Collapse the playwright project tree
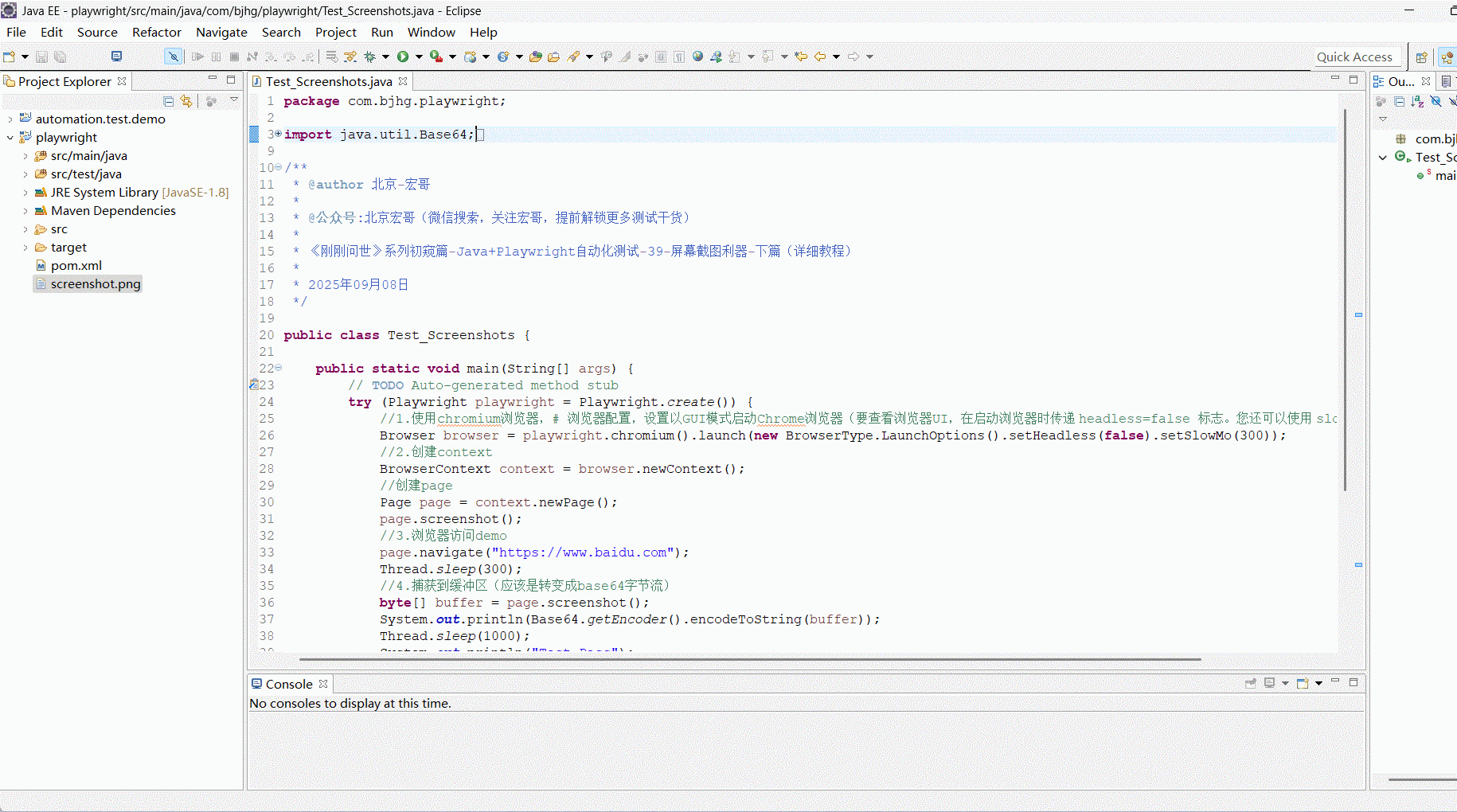 tap(10, 138)
